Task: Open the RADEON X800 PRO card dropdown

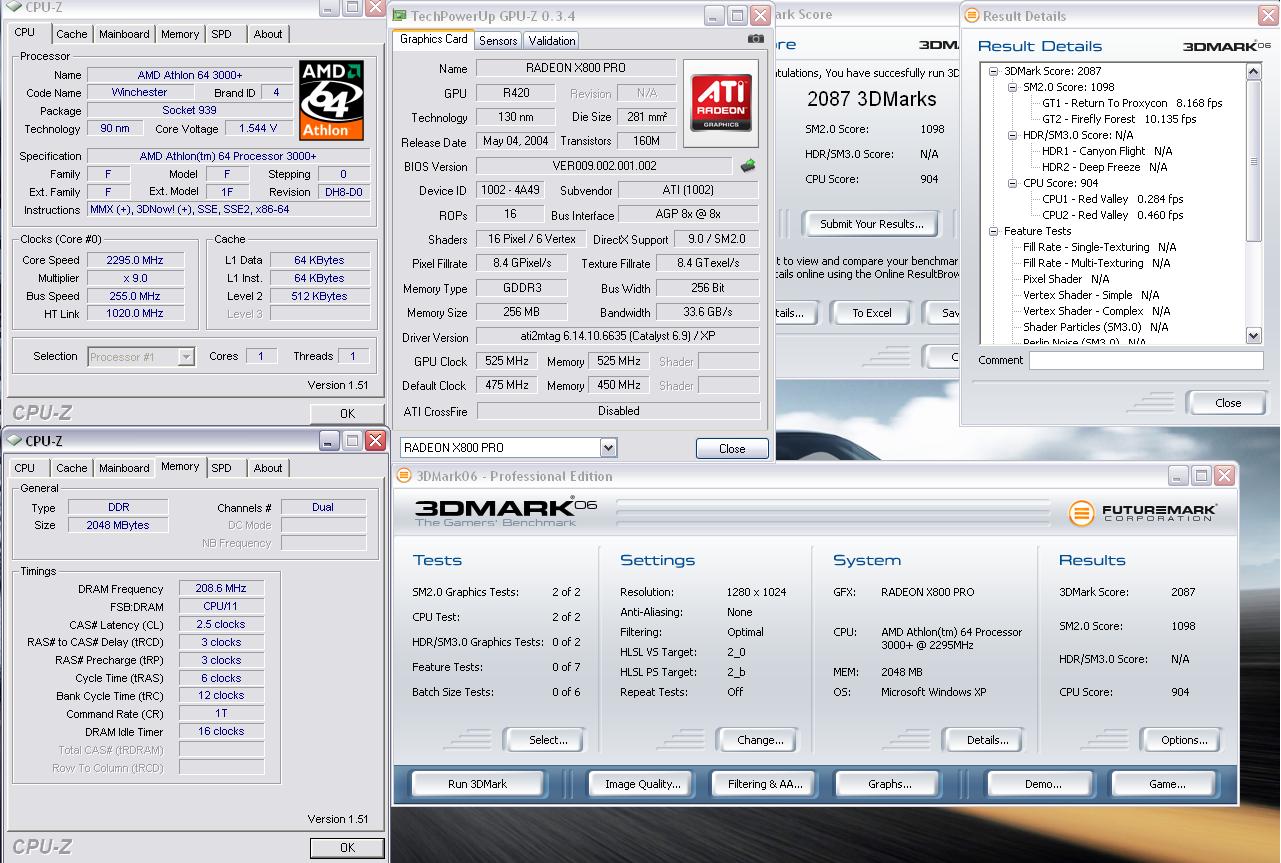Action: pyautogui.click(x=608, y=448)
